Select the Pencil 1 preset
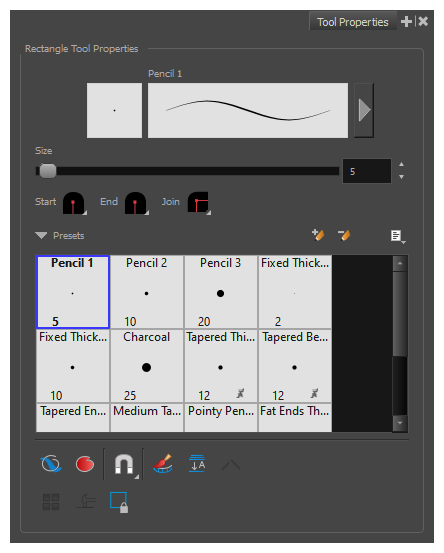This screenshot has height=553, width=444. point(73,292)
